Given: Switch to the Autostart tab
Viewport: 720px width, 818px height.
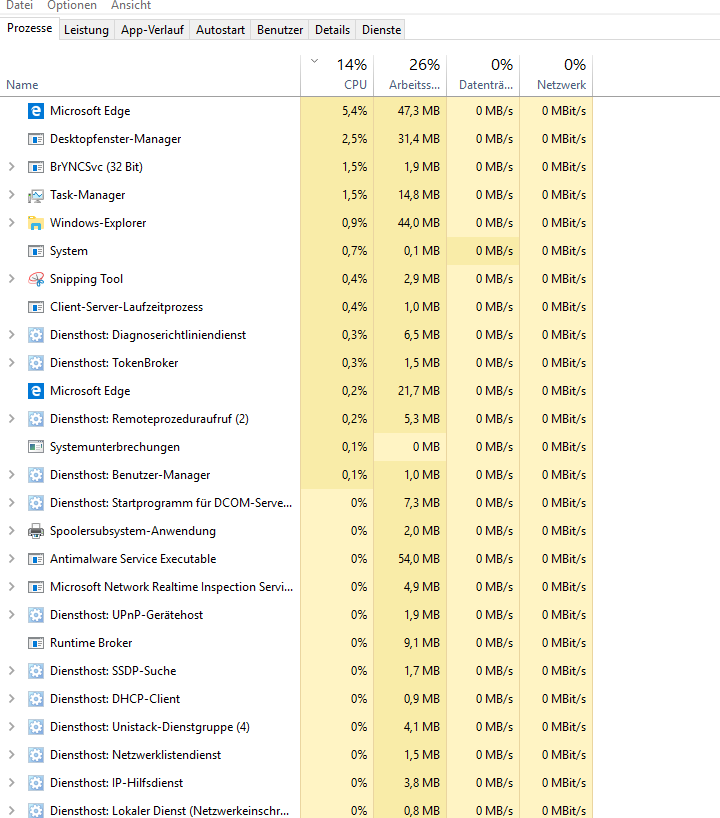Looking at the screenshot, I should (220, 30).
